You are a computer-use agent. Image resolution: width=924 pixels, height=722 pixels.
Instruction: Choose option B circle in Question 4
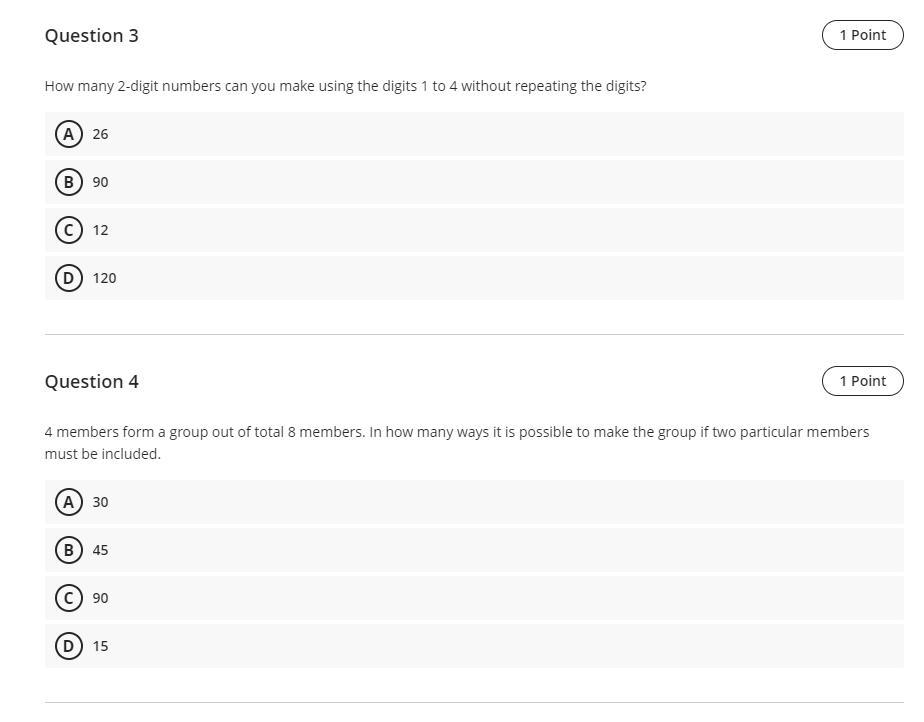click(x=68, y=550)
